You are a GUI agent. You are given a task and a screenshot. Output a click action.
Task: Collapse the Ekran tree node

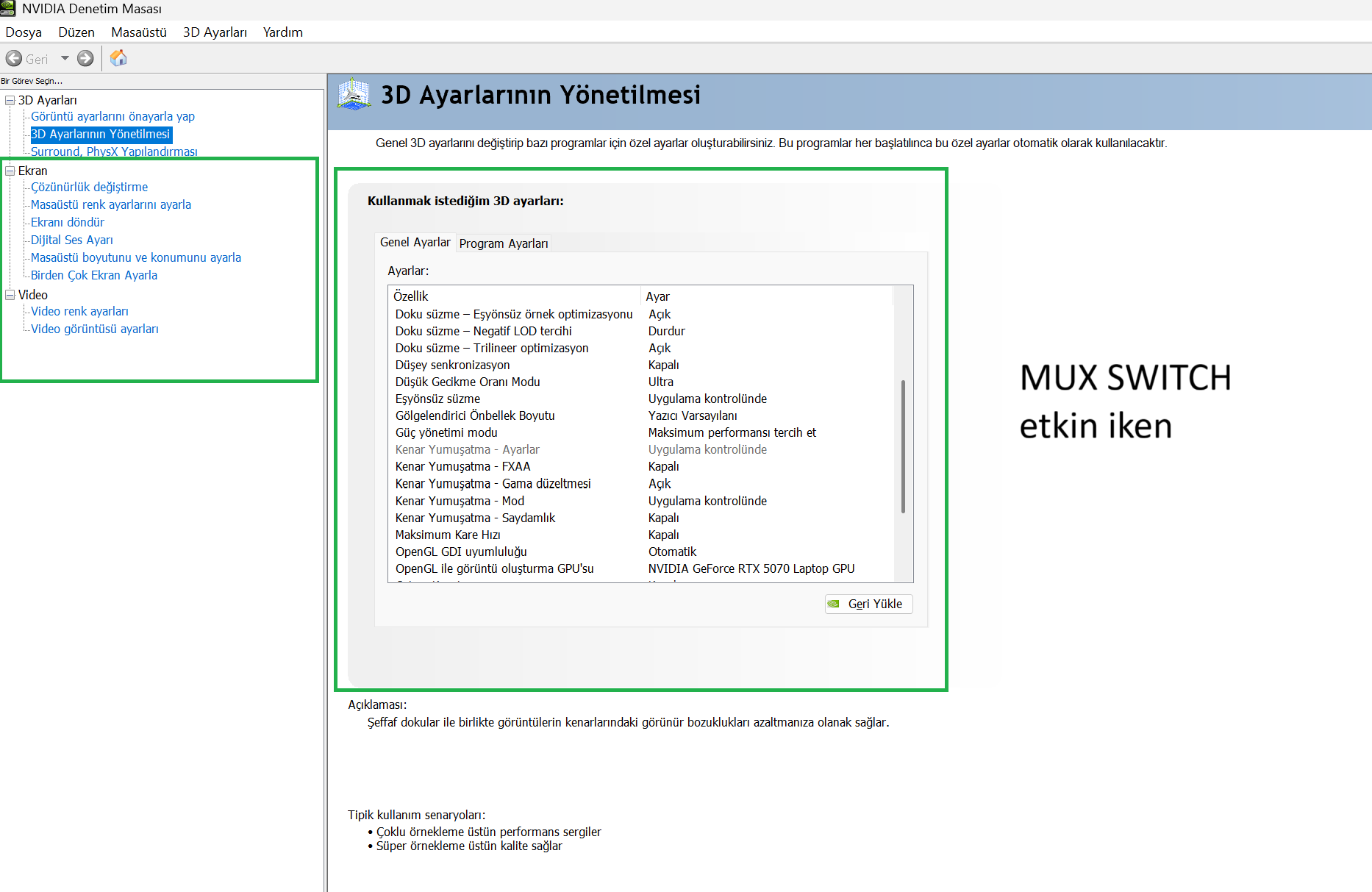10,171
